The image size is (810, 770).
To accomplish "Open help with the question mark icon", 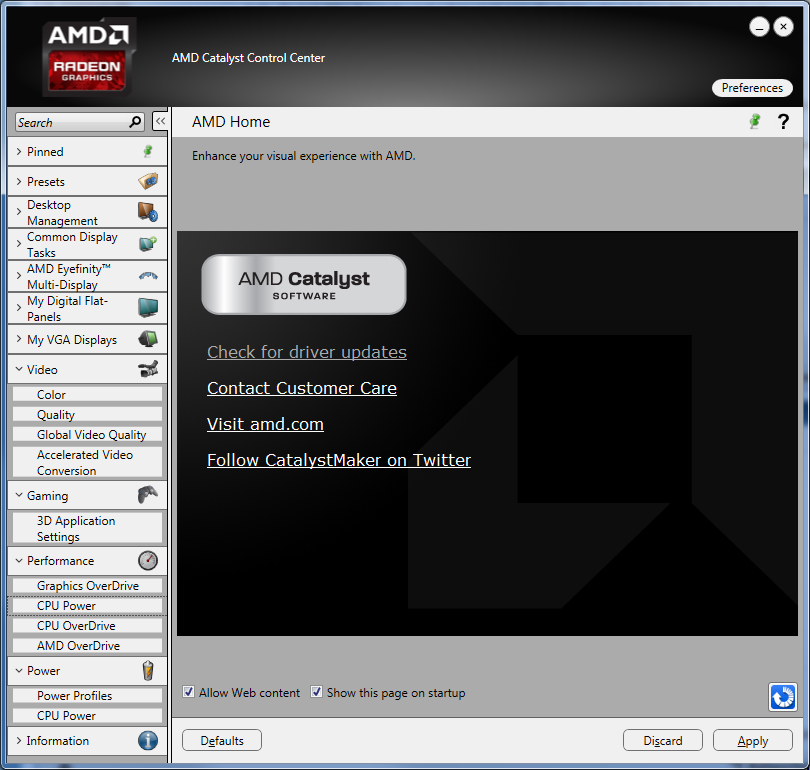I will [x=783, y=121].
